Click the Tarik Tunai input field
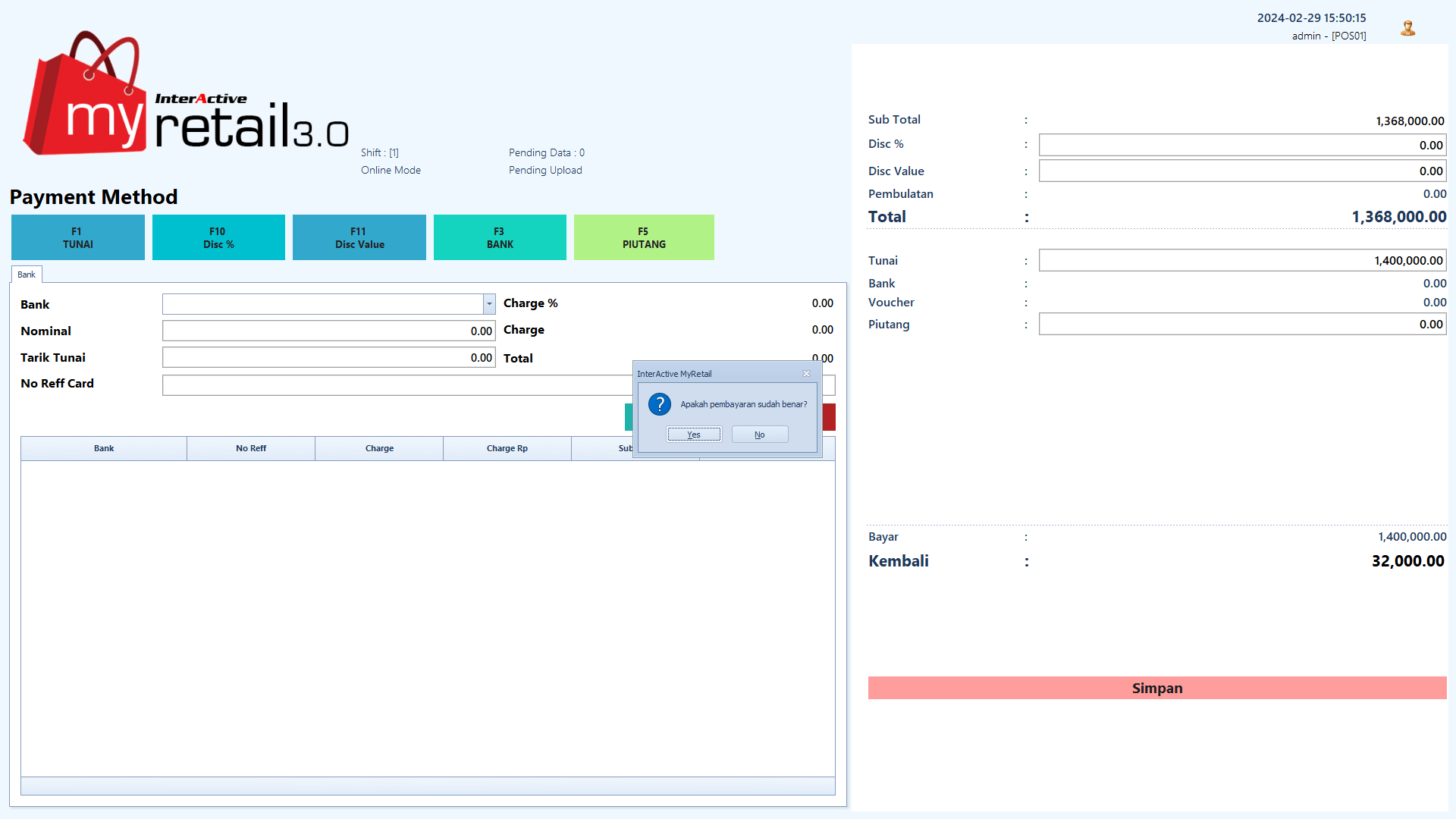 click(x=328, y=356)
